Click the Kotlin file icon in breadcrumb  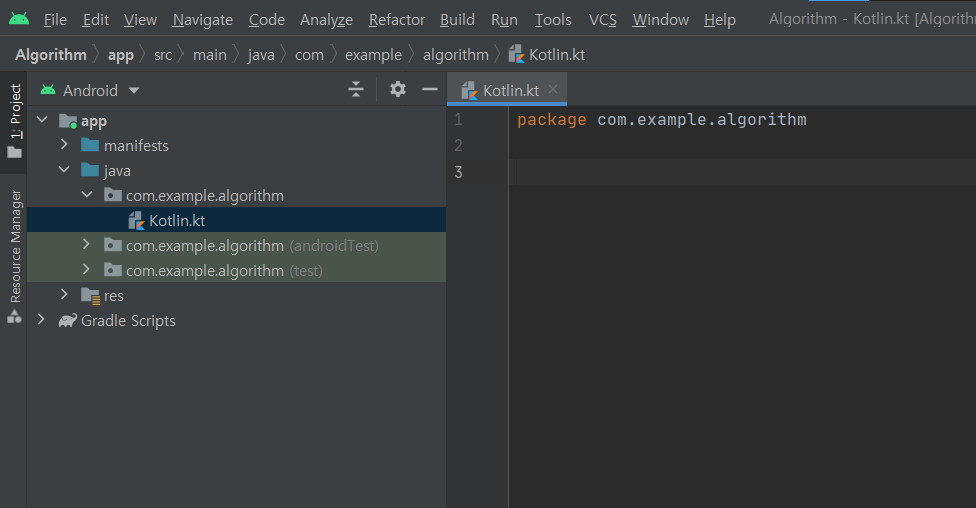click(x=516, y=55)
